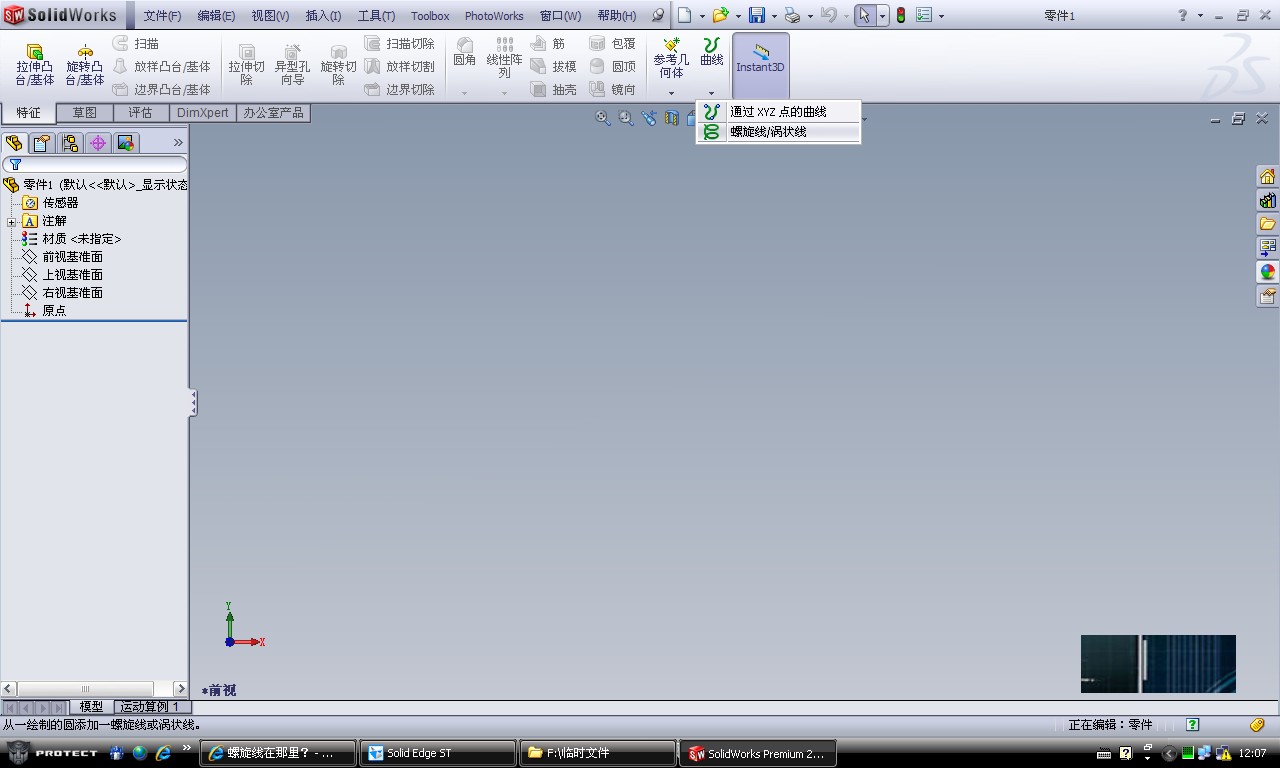Click the Extruded Cut (拉伸切除) tool
1280x768 pixels.
[247, 64]
